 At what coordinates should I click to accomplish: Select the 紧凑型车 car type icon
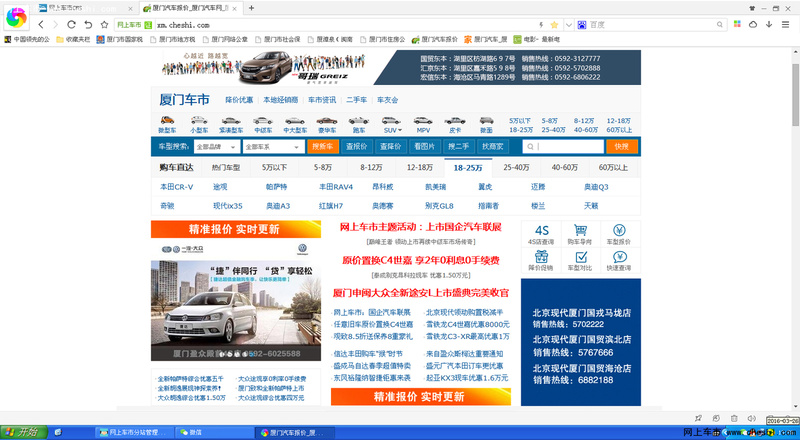(x=231, y=121)
